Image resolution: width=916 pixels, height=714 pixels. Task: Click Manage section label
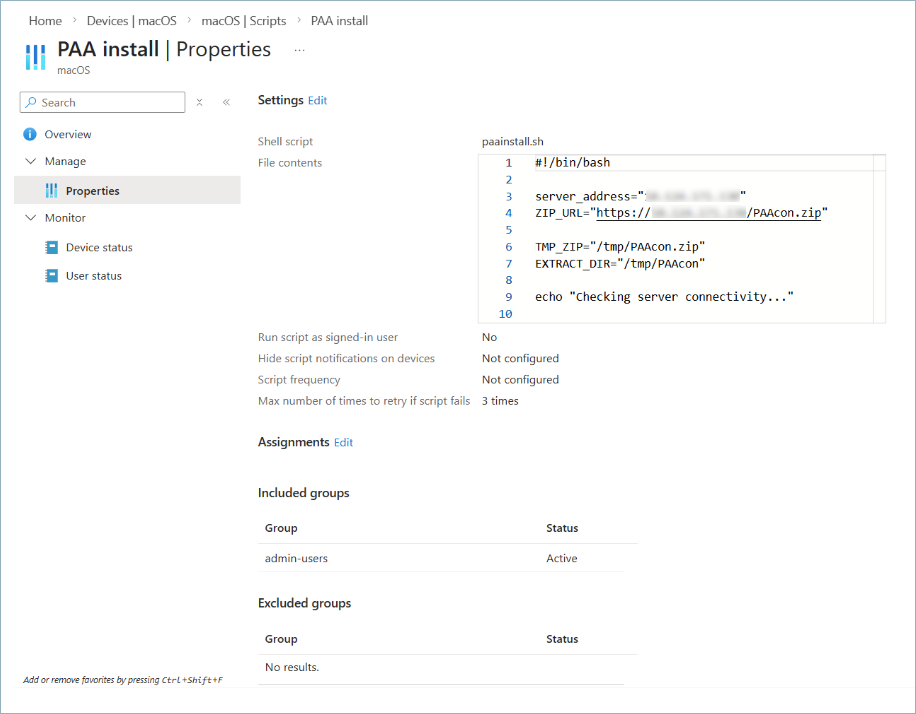65,161
